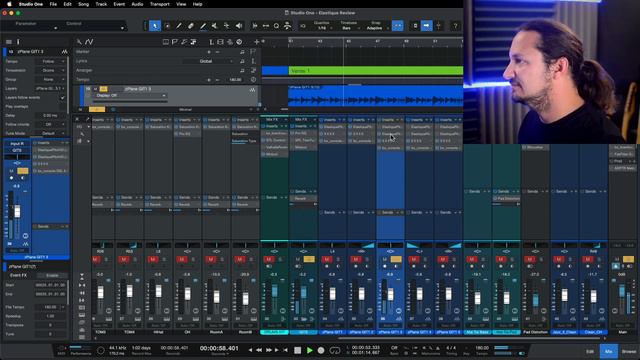640x360 pixels.
Task: Click the waveform icon on zPlane GIT1 3 track header
Action: 252,89
